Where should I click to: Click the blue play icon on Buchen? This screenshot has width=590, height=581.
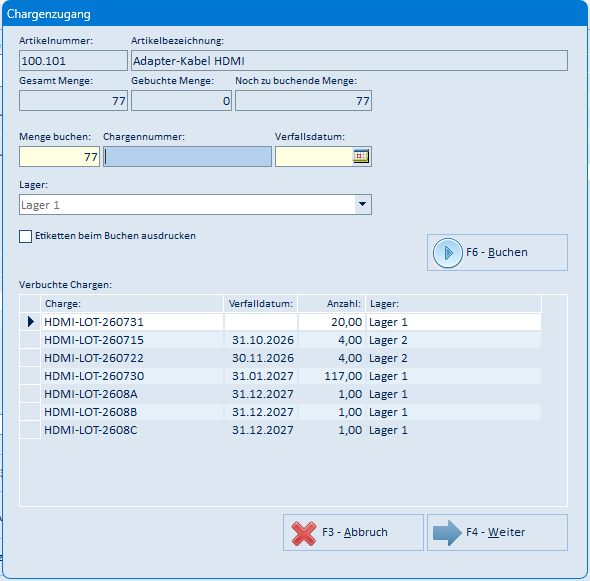point(447,252)
